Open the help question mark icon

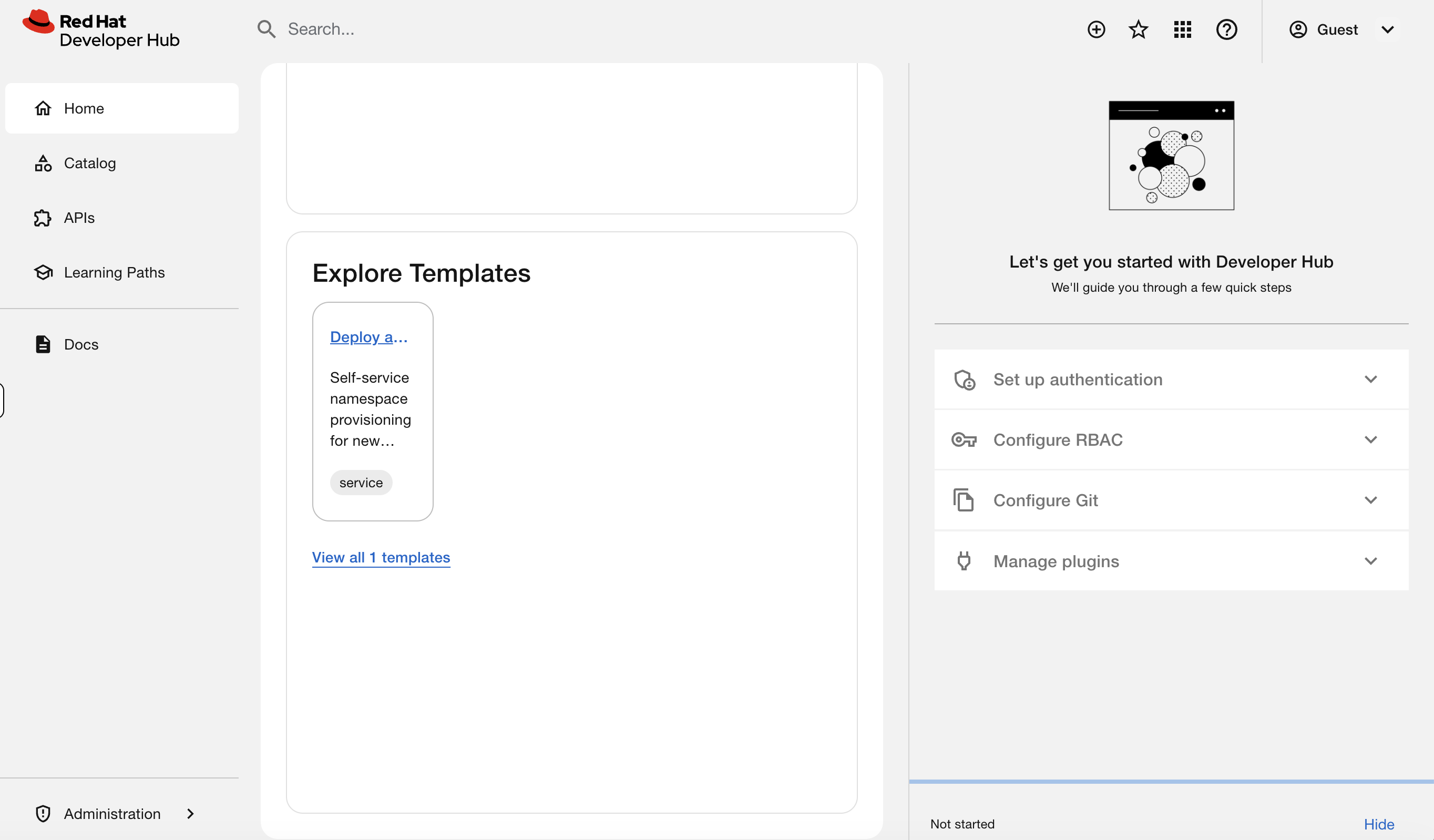pos(1226,29)
